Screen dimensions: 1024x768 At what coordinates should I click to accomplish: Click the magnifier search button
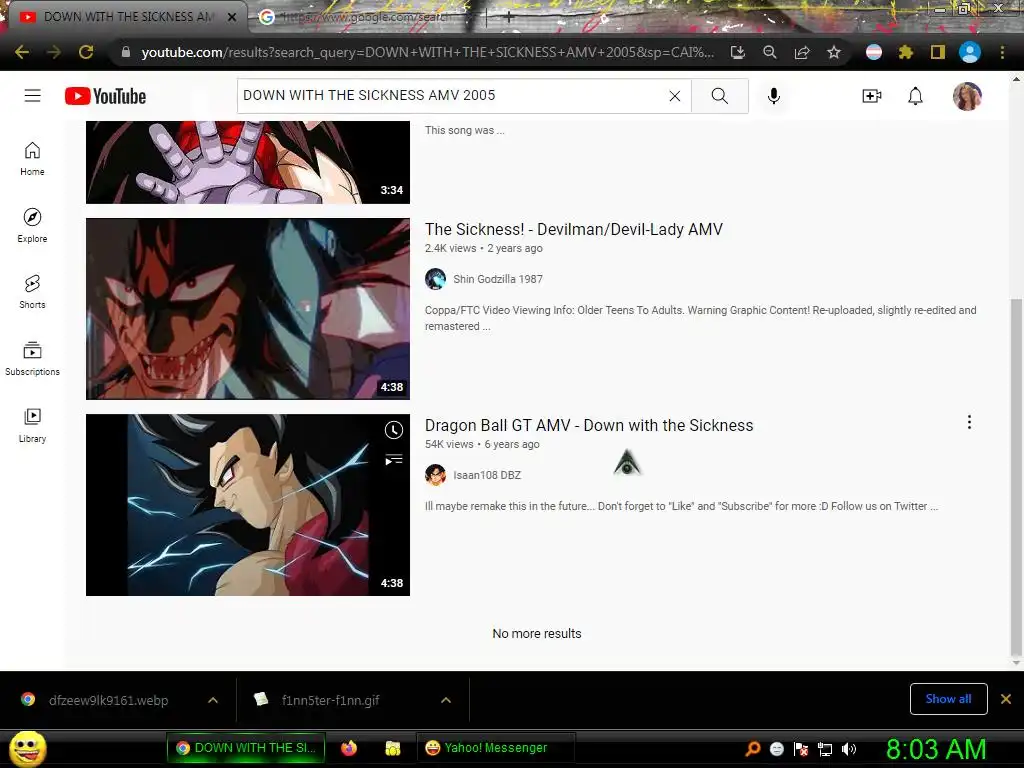(720, 96)
